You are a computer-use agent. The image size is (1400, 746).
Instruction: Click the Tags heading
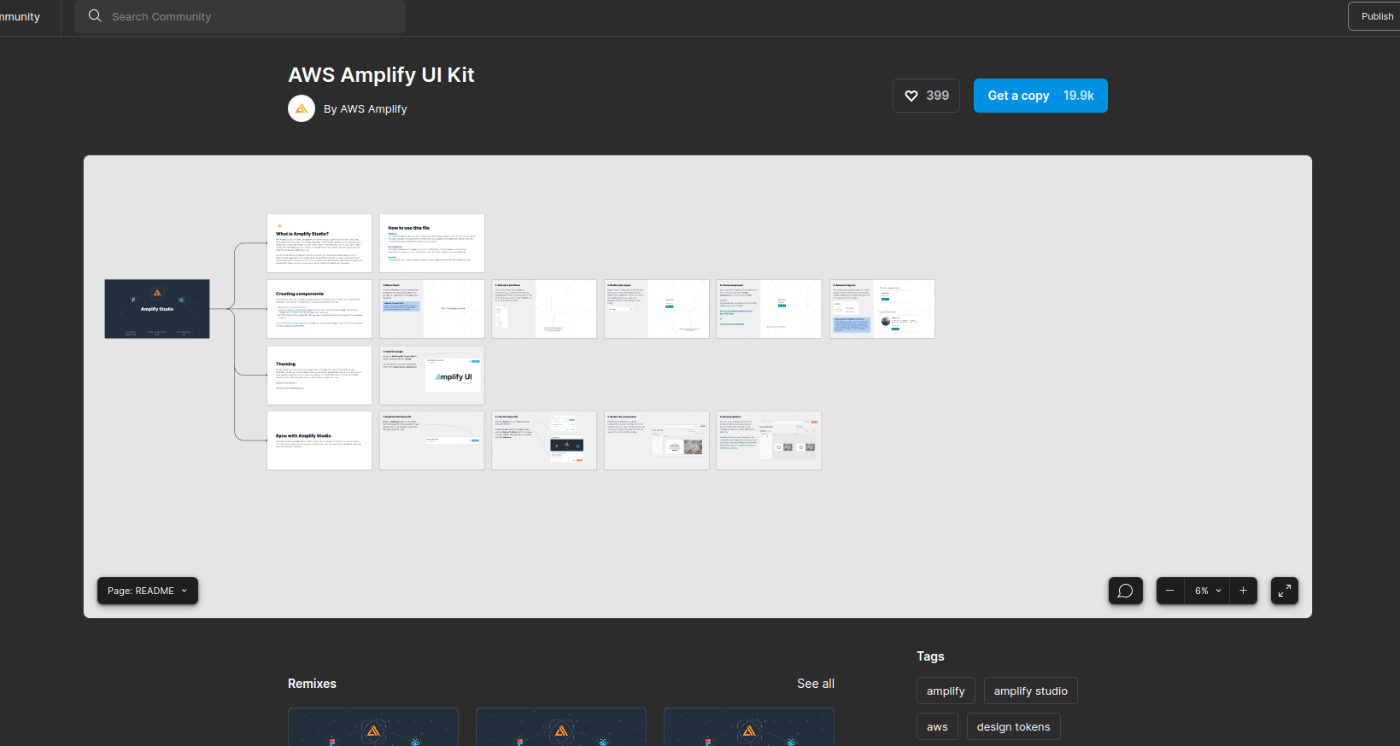[931, 657]
